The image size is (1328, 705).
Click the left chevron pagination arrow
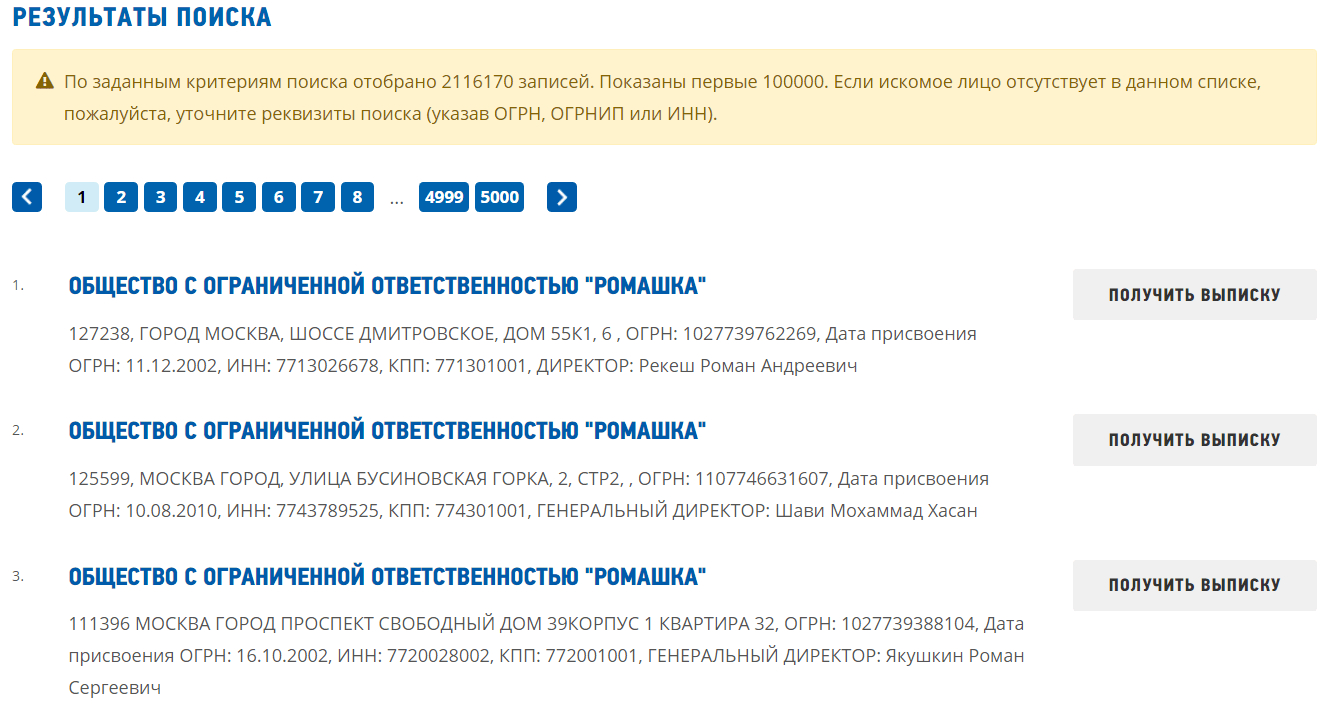26,197
